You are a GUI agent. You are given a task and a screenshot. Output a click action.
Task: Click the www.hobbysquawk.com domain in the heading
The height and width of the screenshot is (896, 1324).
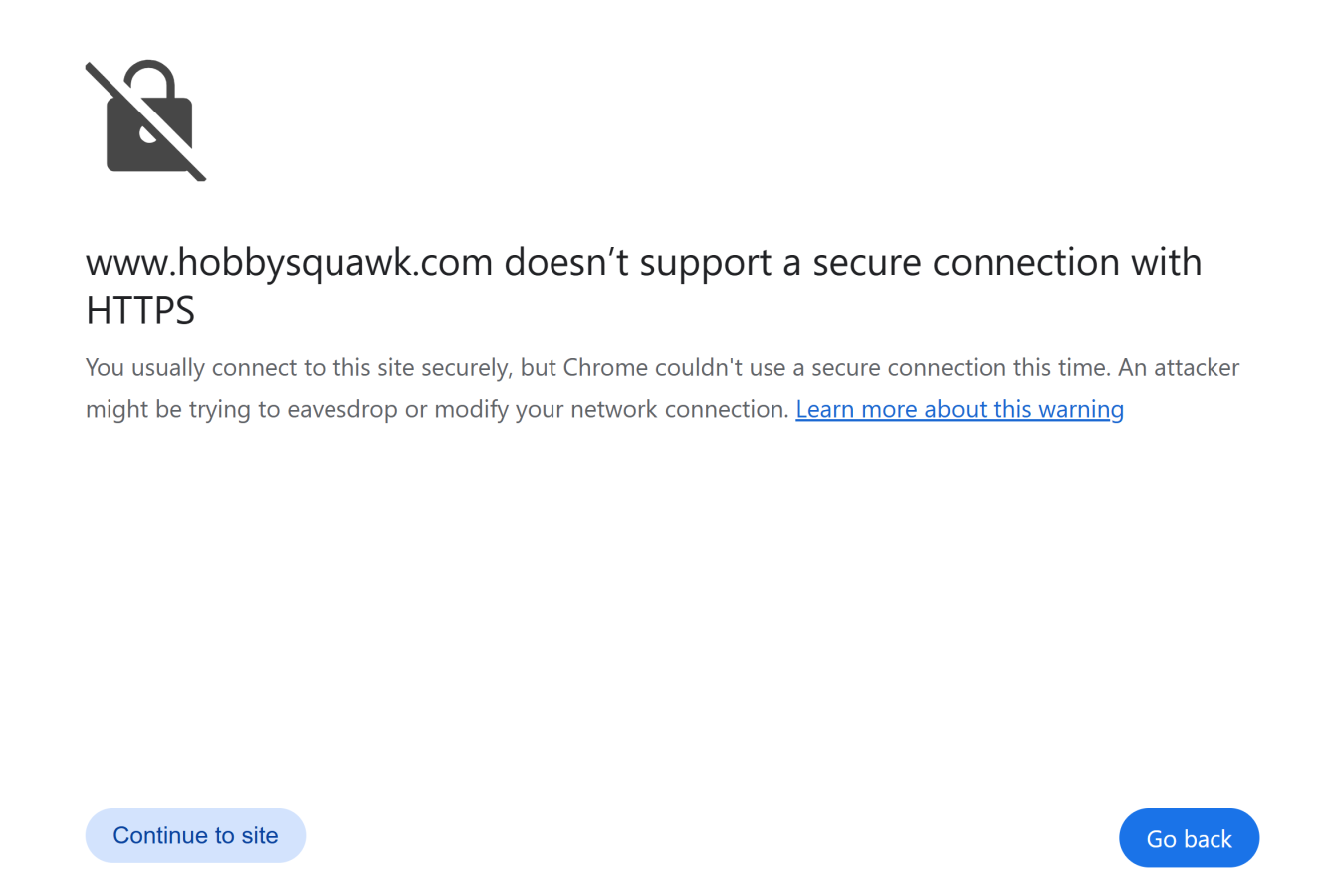290,263
